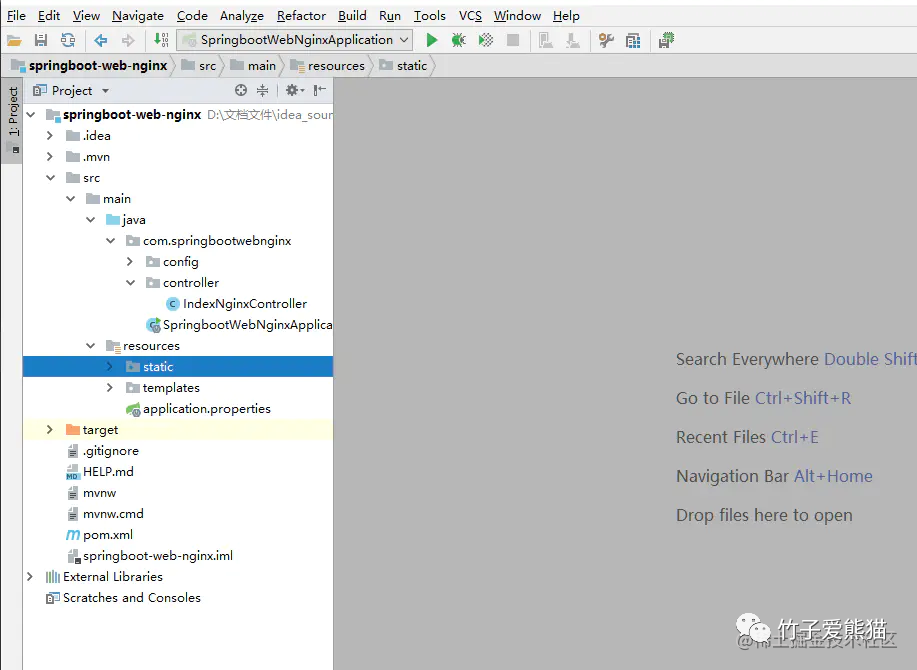Run SpringbootWebNginxApplication with green play icon
917x670 pixels.
[x=432, y=40]
